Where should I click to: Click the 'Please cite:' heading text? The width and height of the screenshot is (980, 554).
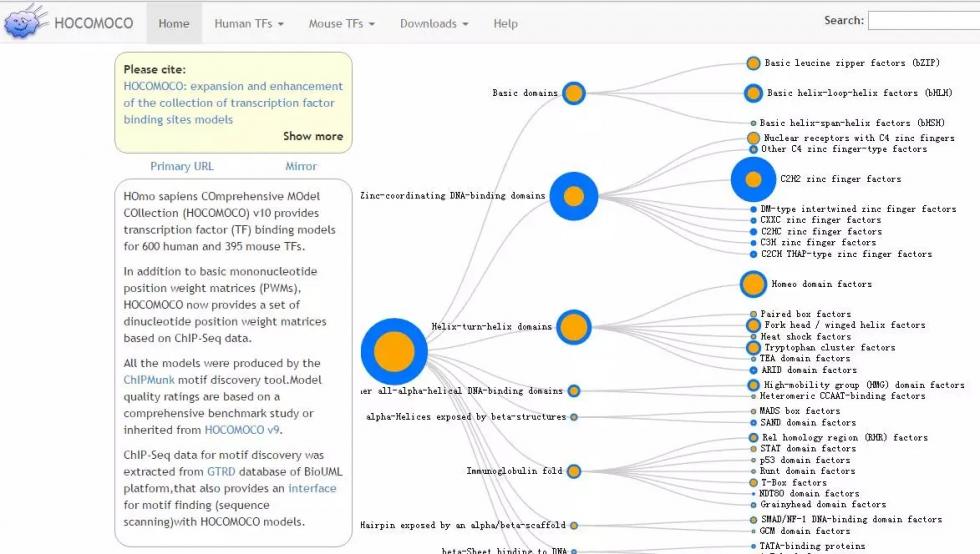pyautogui.click(x=154, y=69)
